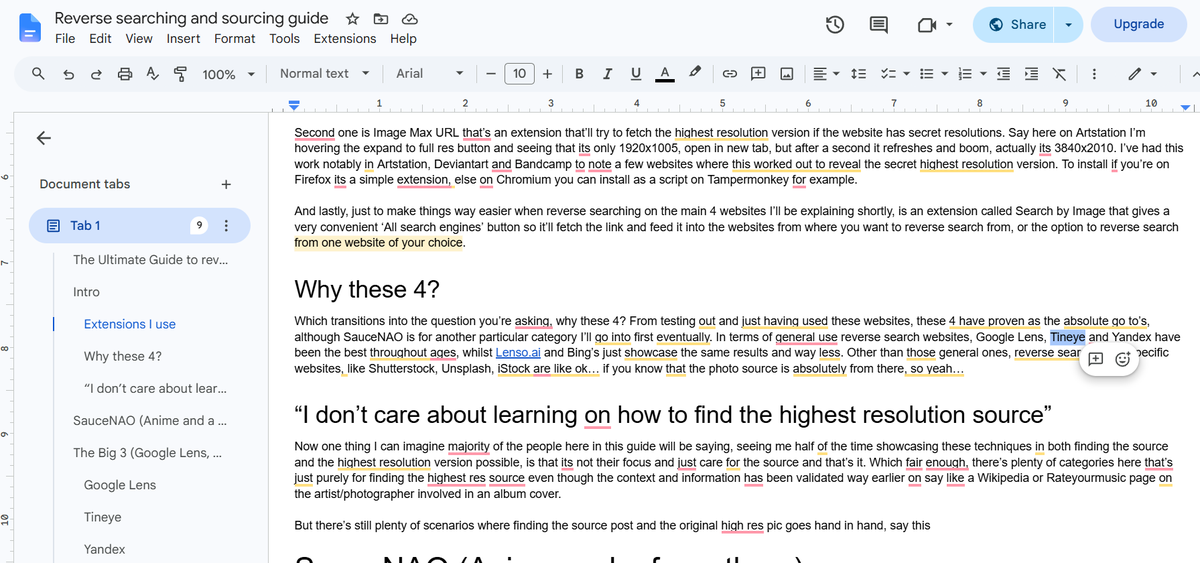Open the text color picker
This screenshot has height=563, width=1200.
click(x=664, y=74)
